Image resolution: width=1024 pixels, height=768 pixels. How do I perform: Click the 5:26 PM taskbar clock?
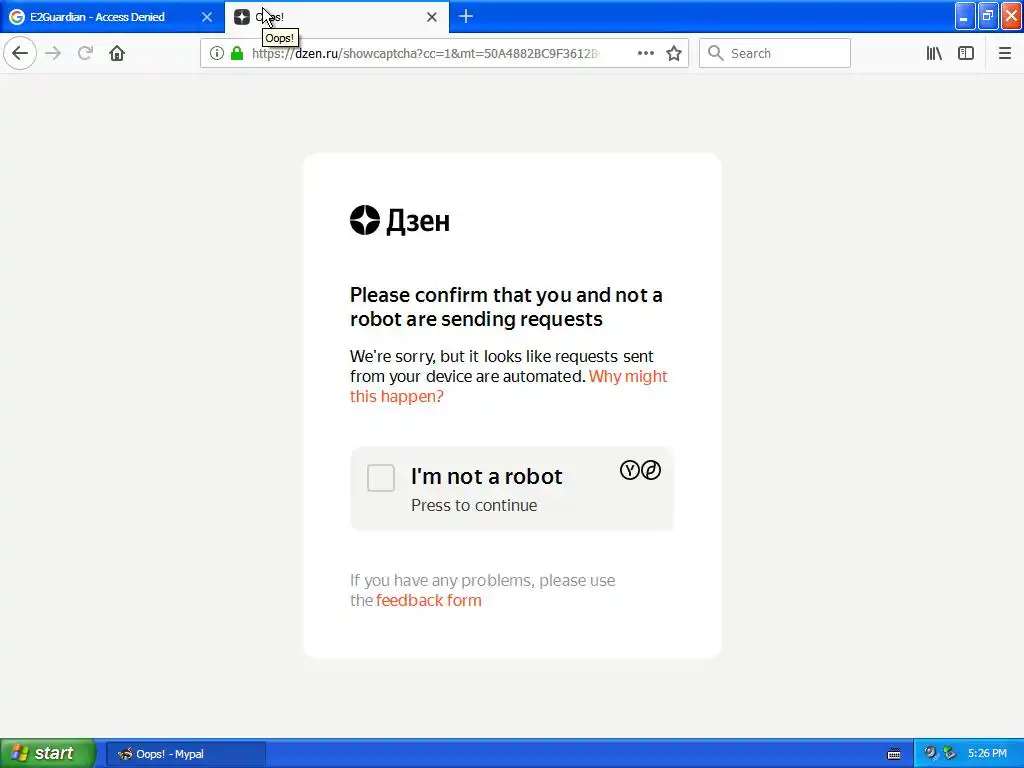987,753
